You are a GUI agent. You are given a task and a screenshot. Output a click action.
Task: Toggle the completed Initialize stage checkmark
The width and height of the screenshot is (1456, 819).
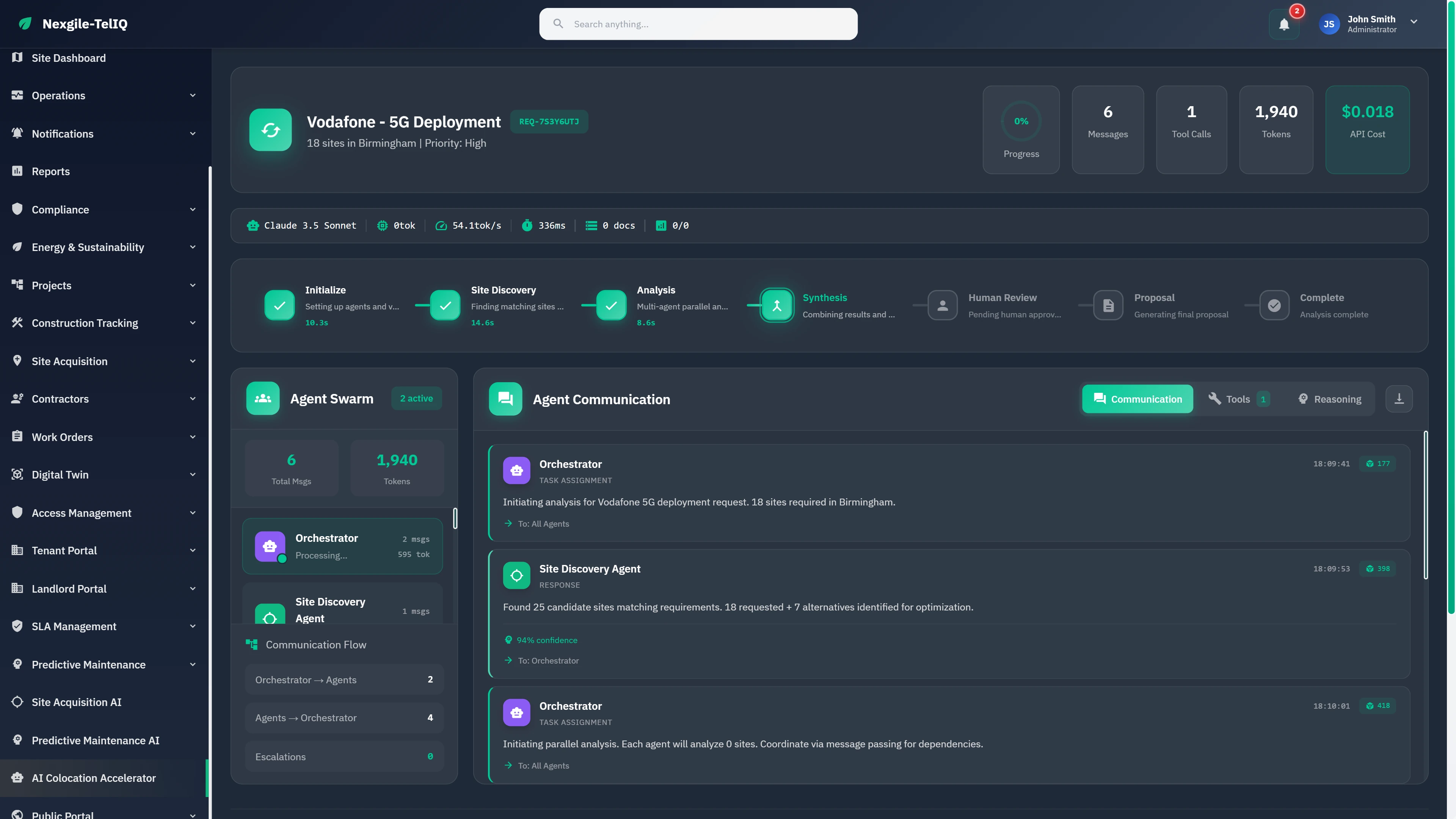(279, 305)
